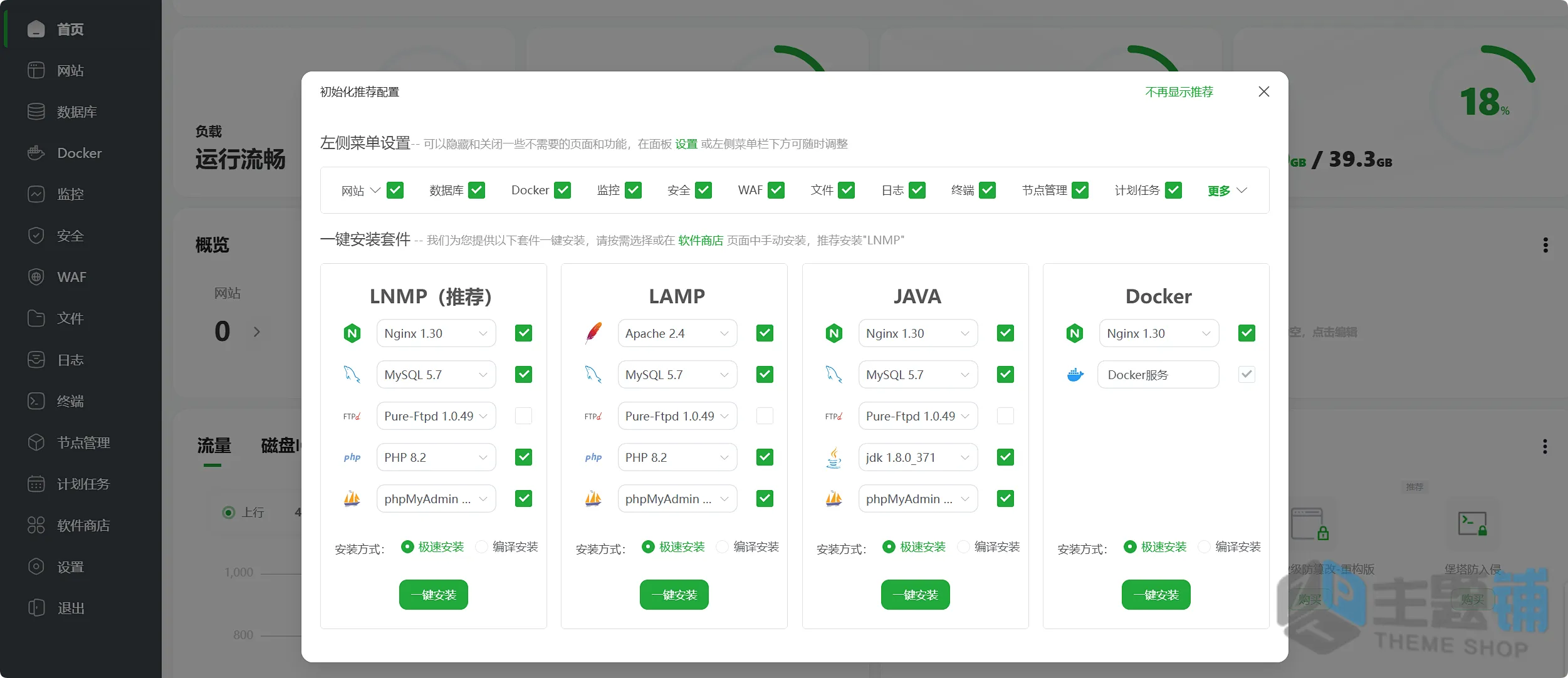Open PHP 8.2 dropdown in the LAMP card
The image size is (1568, 678).
click(x=677, y=457)
